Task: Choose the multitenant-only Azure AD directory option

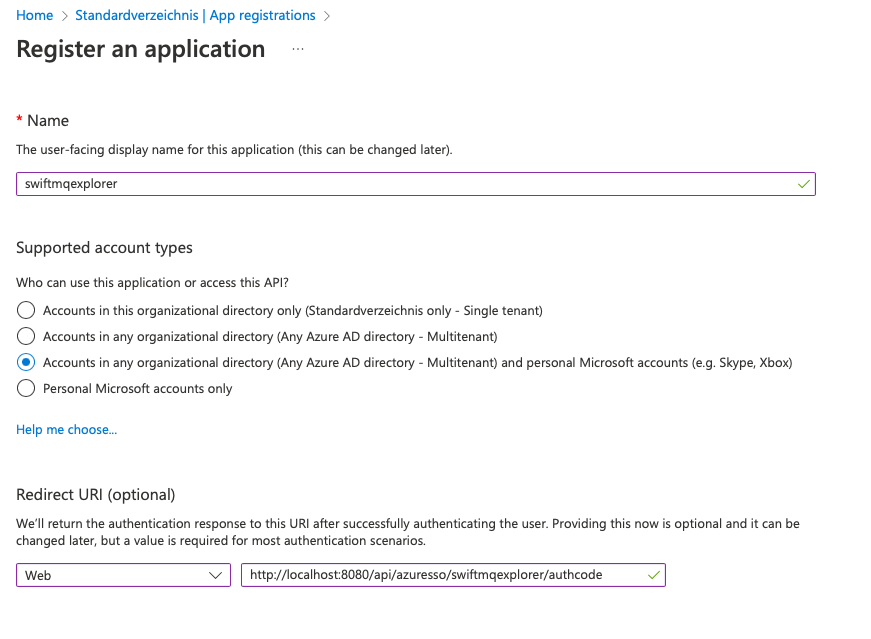Action: [x=26, y=337]
